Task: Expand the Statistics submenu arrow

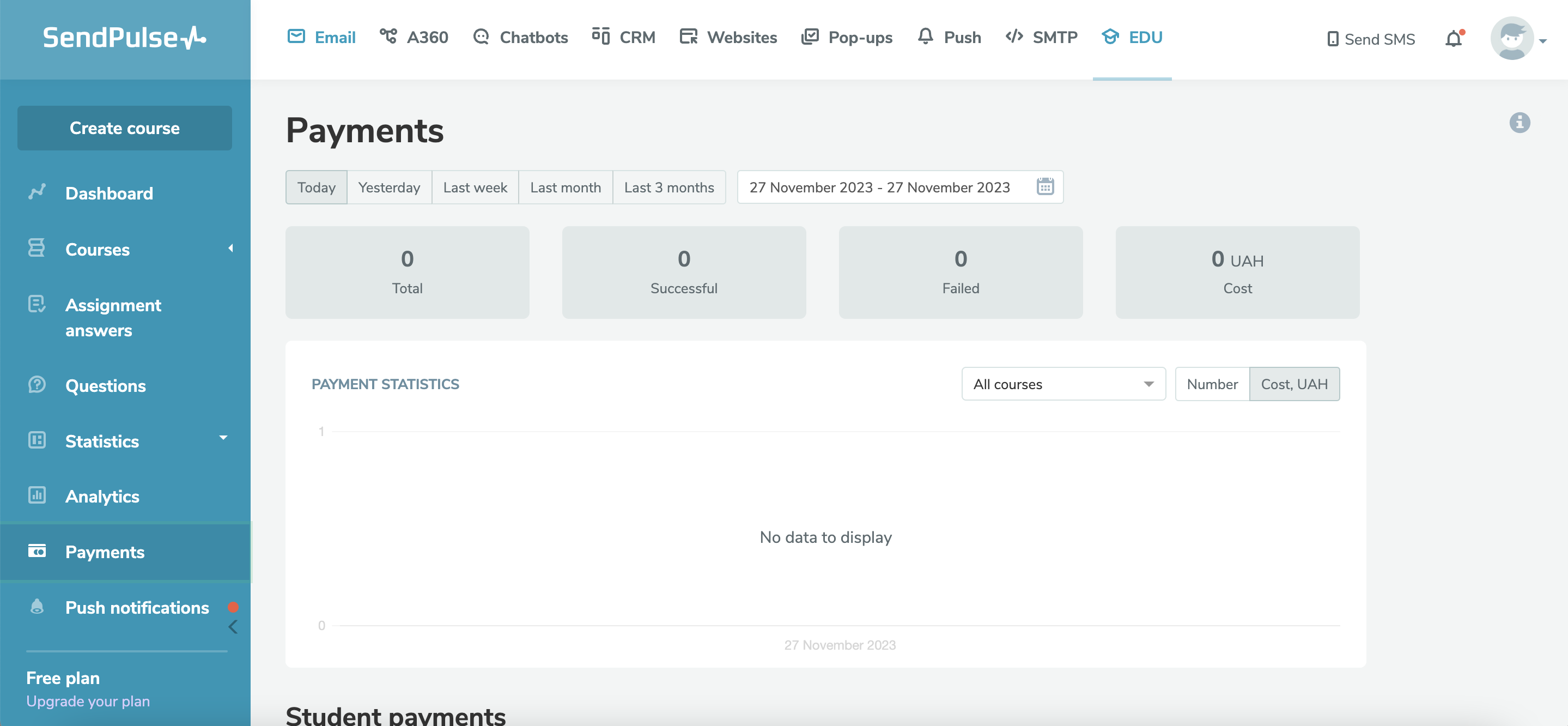Action: click(x=223, y=438)
